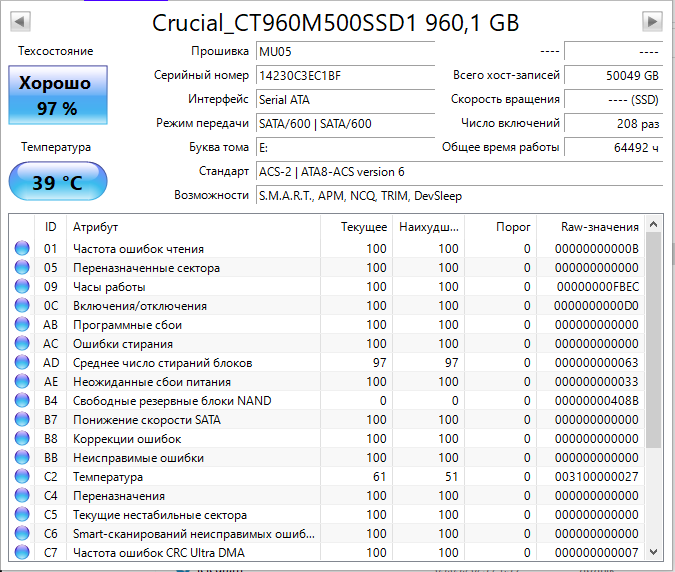This screenshot has height=572, width=675.
Task: Select the Часы работы row
Action: pos(327,286)
